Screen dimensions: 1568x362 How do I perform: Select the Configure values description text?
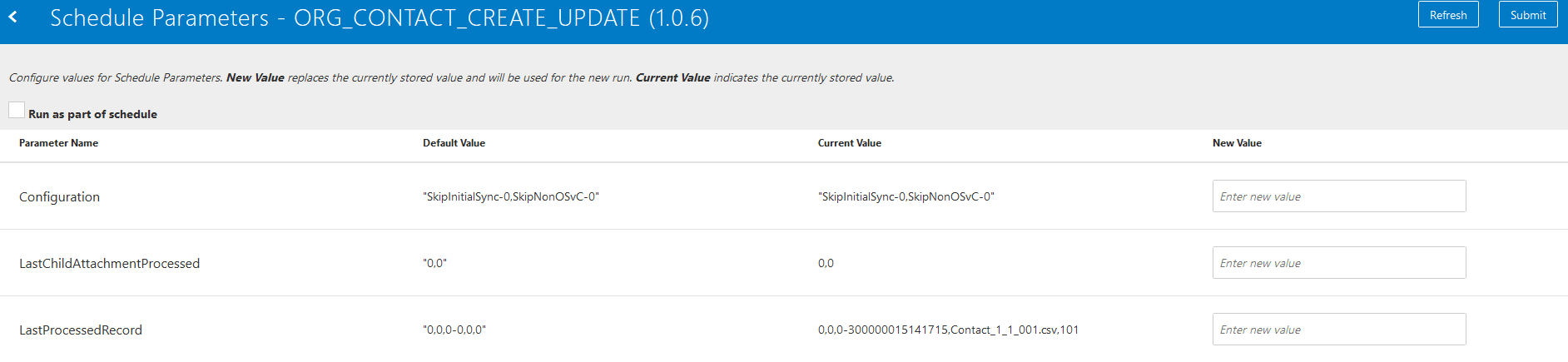(451, 77)
